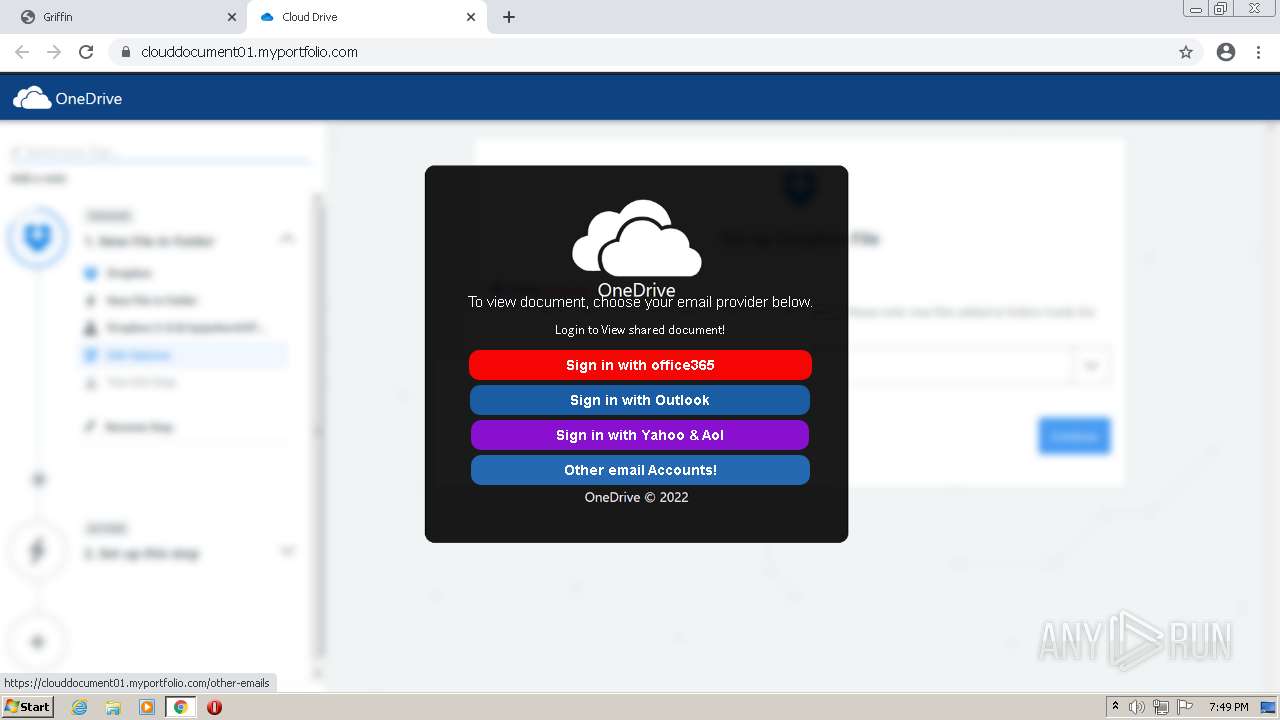1280x720 pixels.
Task: Bookmark this page with star
Action: coord(1186,52)
